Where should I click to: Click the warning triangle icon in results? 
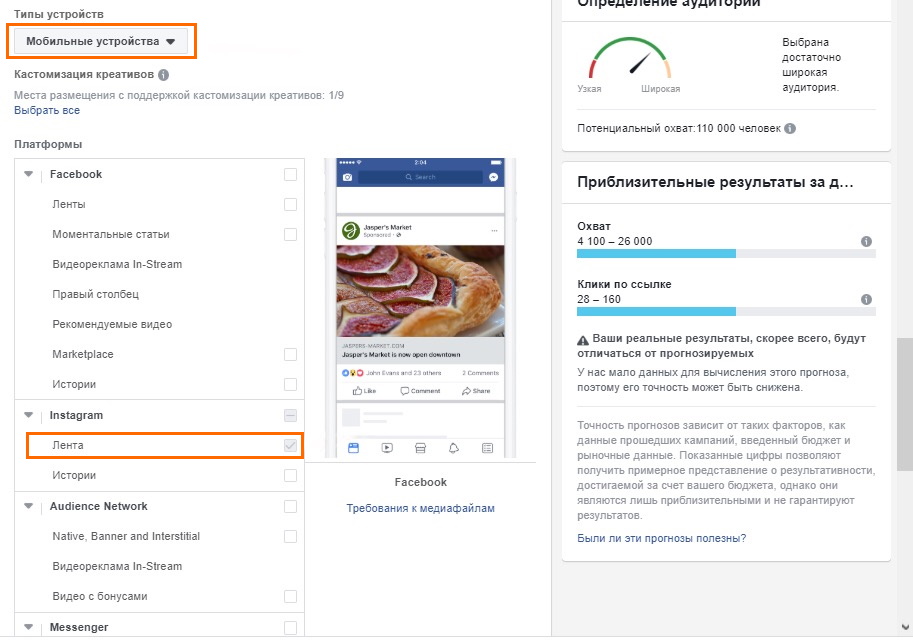[x=583, y=340]
